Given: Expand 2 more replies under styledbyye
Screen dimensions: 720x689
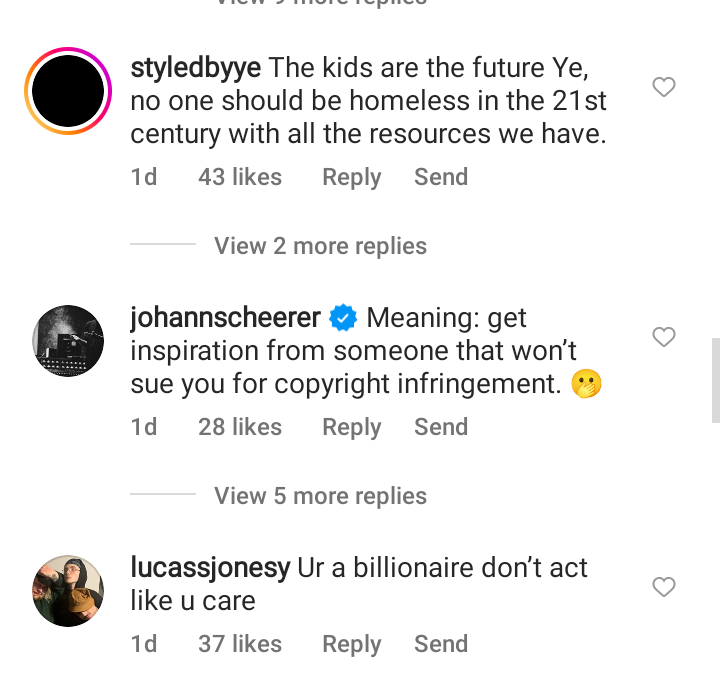Looking at the screenshot, I should [x=320, y=246].
